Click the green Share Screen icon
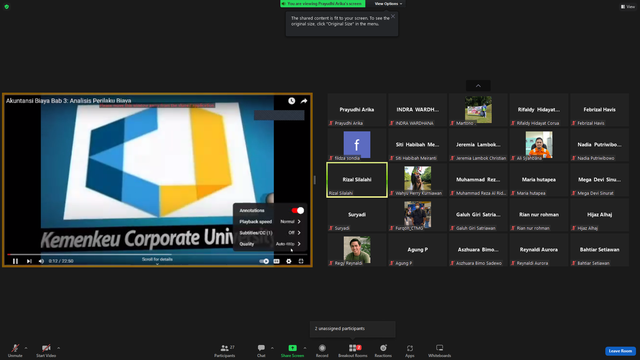640x360 pixels. point(293,348)
